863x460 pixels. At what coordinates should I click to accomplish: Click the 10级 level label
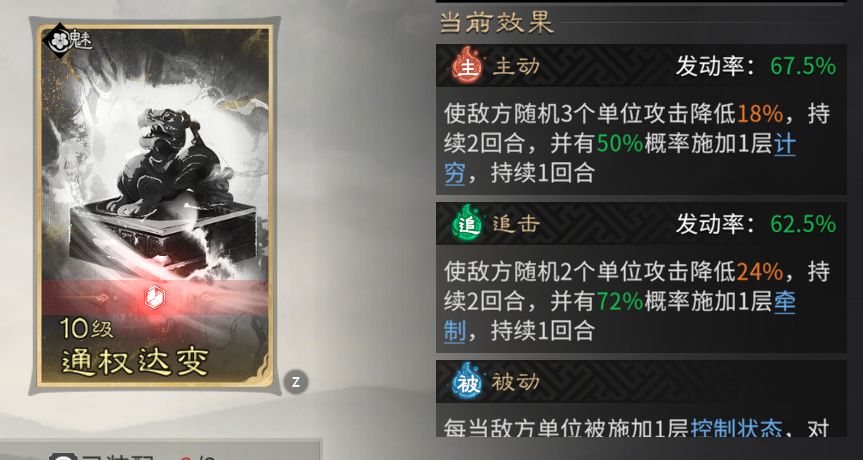[86, 328]
